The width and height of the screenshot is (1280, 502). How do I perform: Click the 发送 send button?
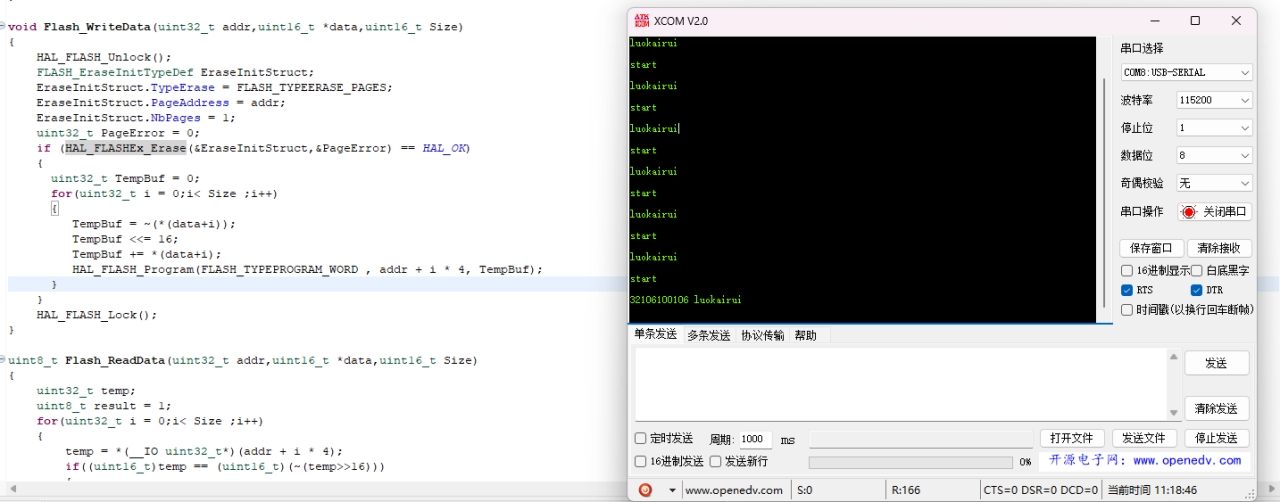tap(1216, 363)
